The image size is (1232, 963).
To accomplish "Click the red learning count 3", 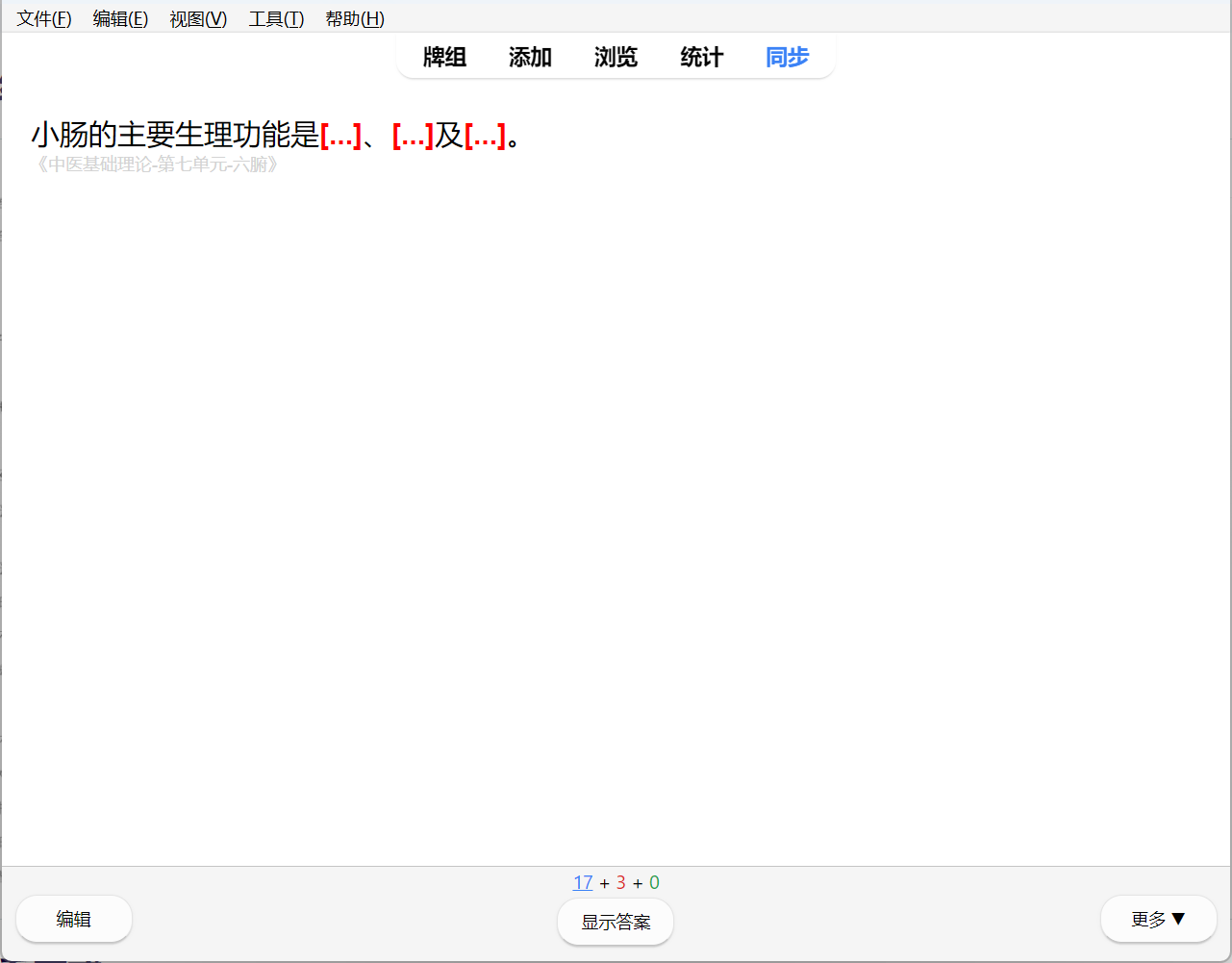I will 621,882.
